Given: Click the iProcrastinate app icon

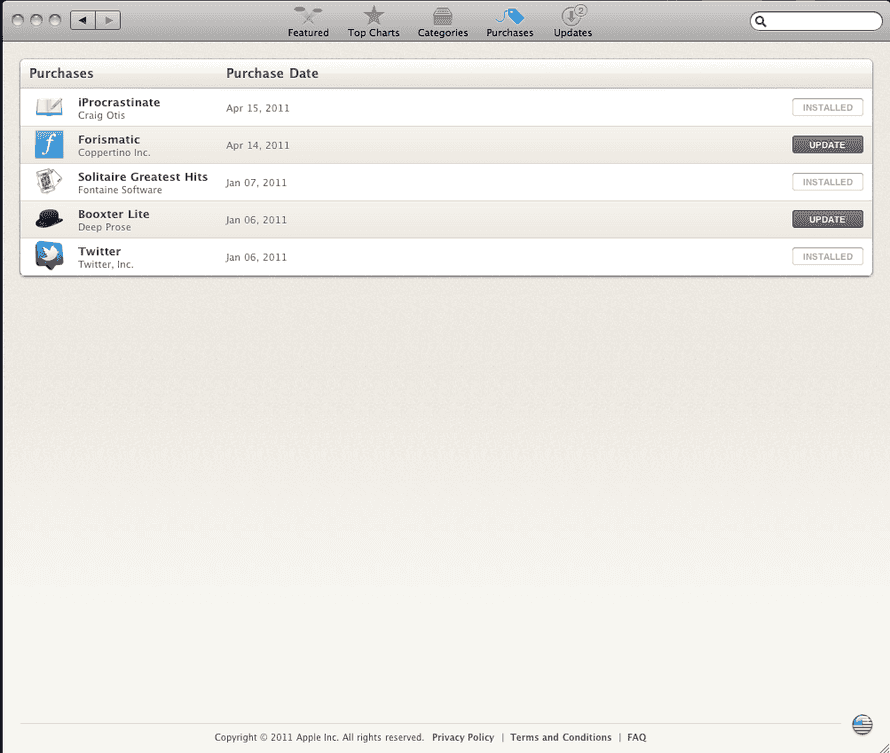Looking at the screenshot, I should 49,107.
